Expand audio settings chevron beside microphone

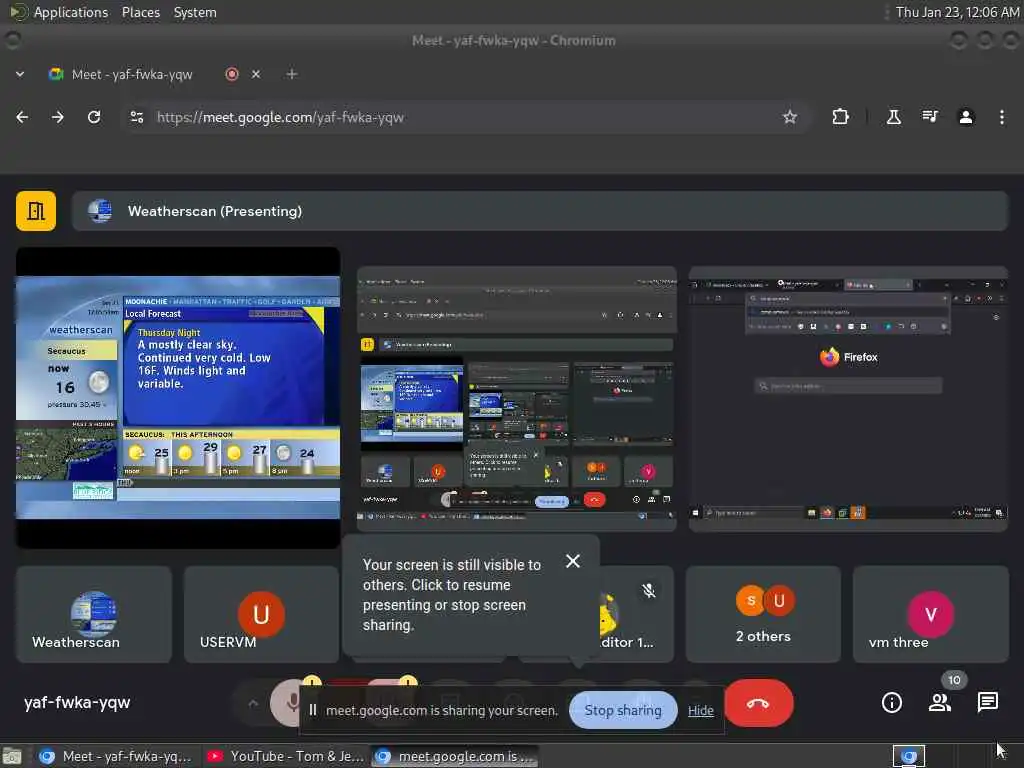pos(253,703)
